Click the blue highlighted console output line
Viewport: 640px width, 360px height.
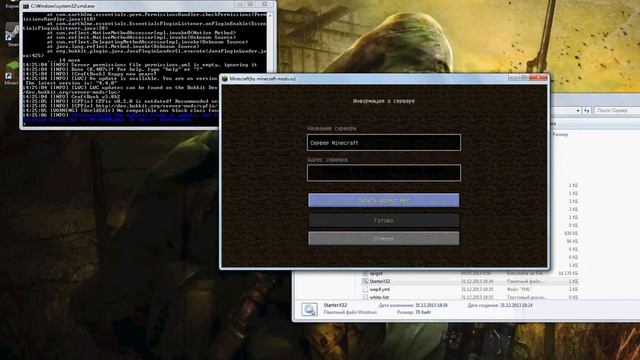coord(120,118)
